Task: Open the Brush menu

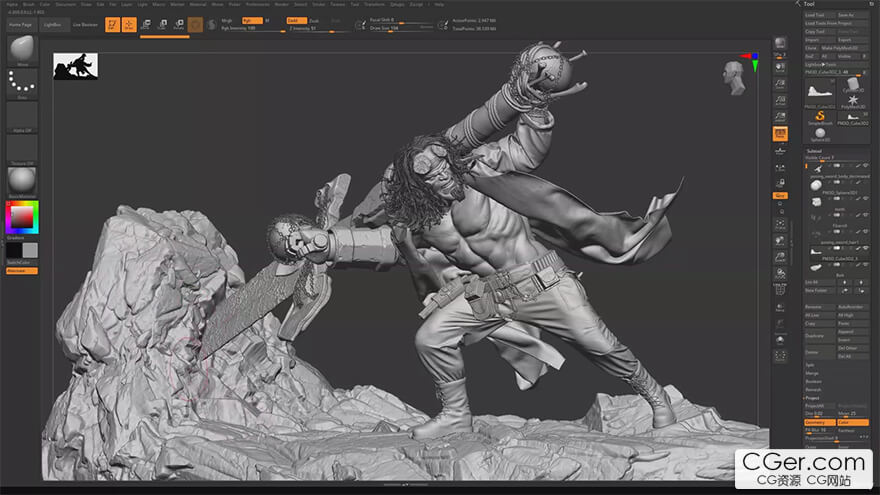Action: pyautogui.click(x=29, y=4)
